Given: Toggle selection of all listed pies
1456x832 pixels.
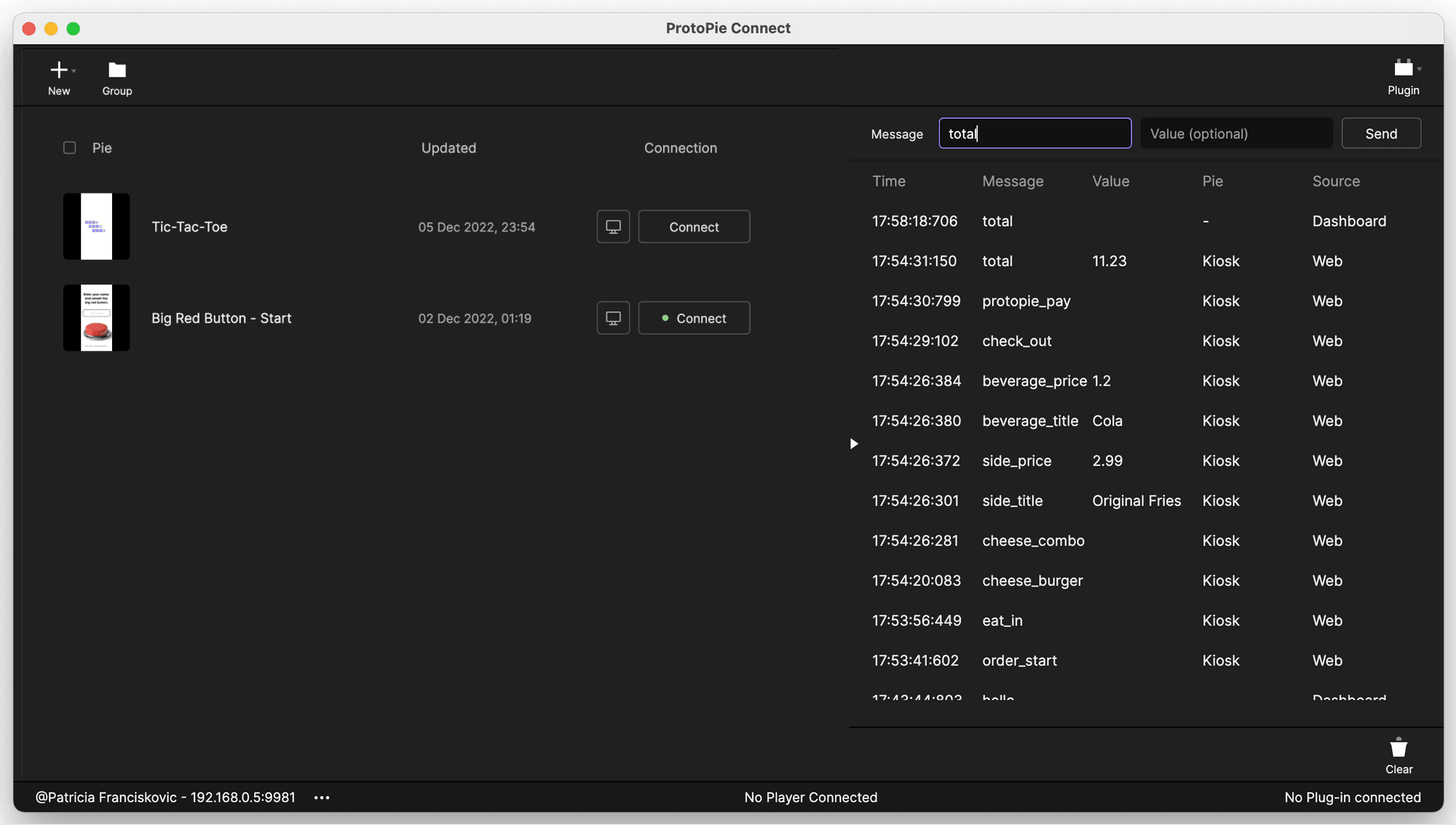Looking at the screenshot, I should point(69,147).
